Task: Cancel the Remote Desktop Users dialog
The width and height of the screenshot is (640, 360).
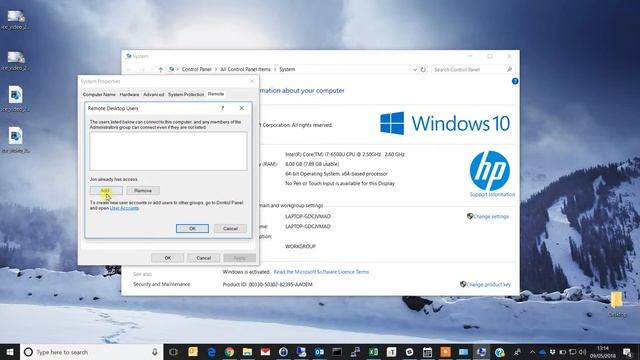Action: [x=230, y=229]
